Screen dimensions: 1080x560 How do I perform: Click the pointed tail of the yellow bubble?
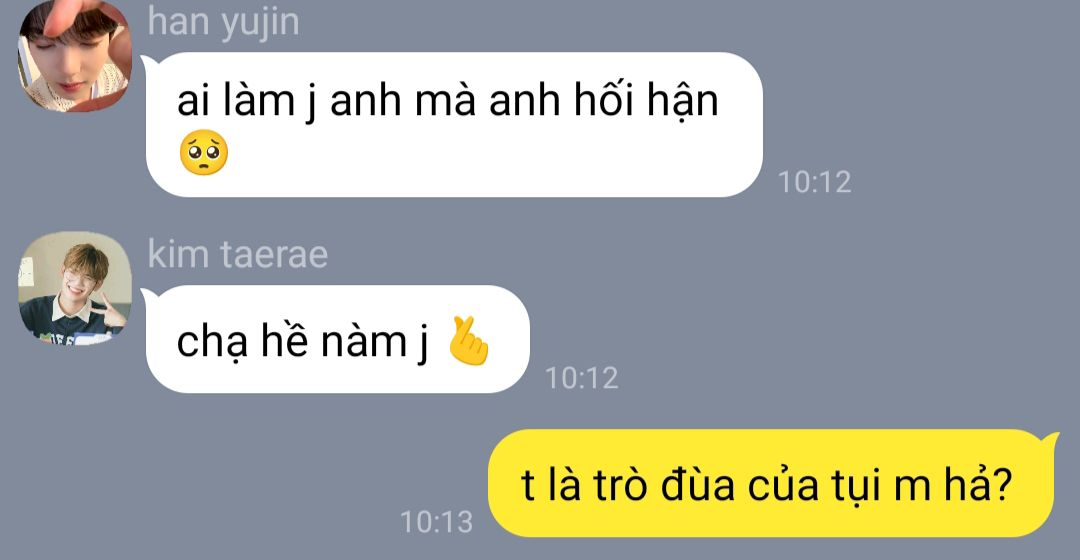[1050, 441]
